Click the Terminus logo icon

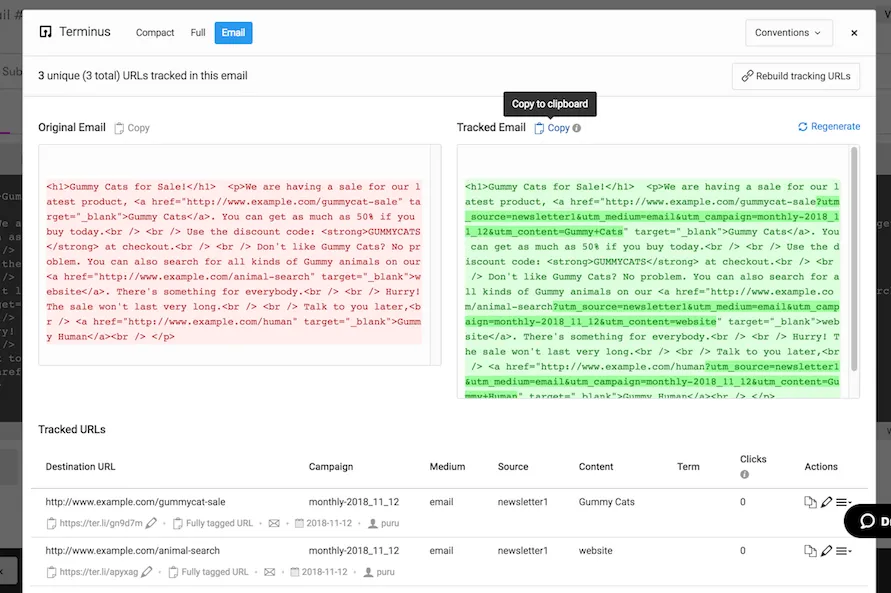tap(43, 31)
